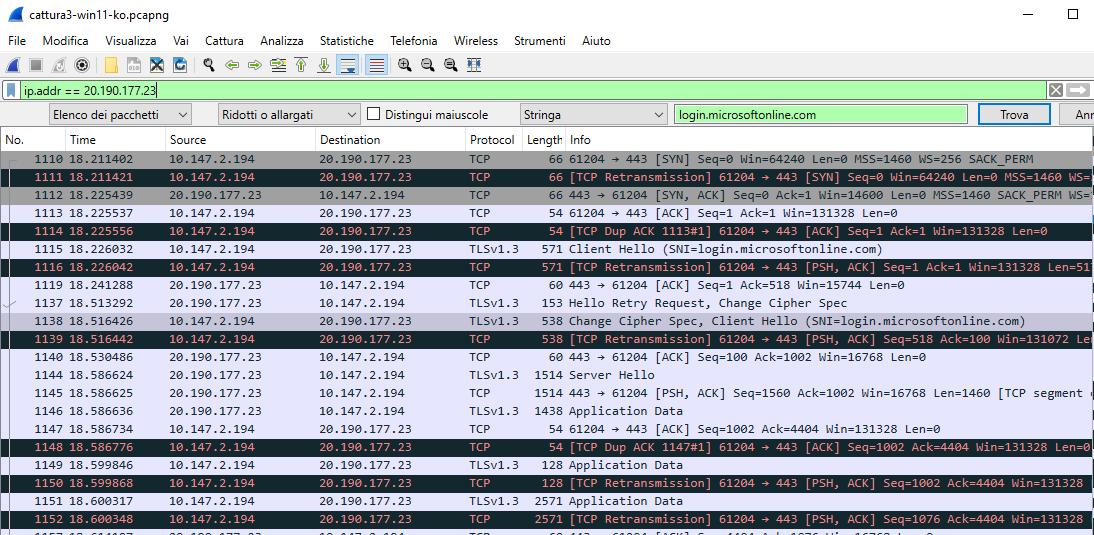Image resolution: width=1094 pixels, height=535 pixels.
Task: Reset text to normal size
Action: 451,66
